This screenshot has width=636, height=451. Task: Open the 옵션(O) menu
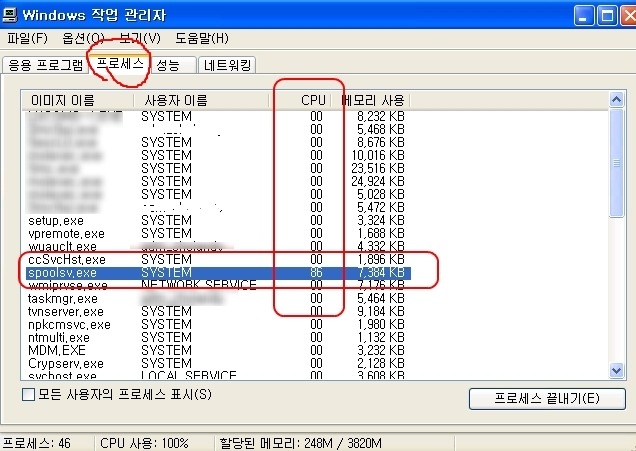[83, 39]
